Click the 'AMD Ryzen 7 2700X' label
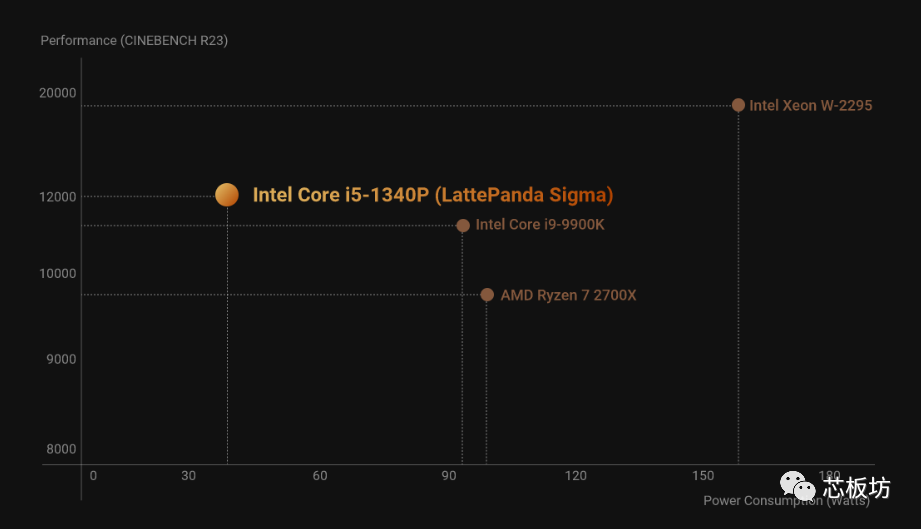Screen dimensions: 921x529 568,295
